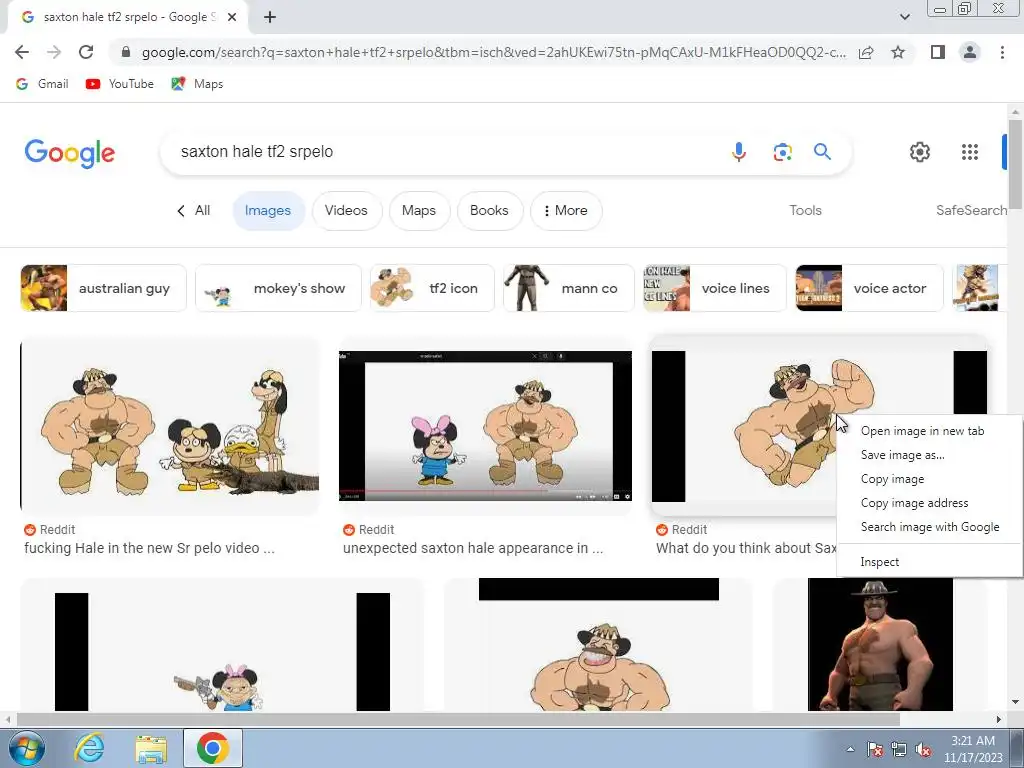Viewport: 1024px width, 768px height.
Task: Share this page from address bar
Action: (x=866, y=52)
